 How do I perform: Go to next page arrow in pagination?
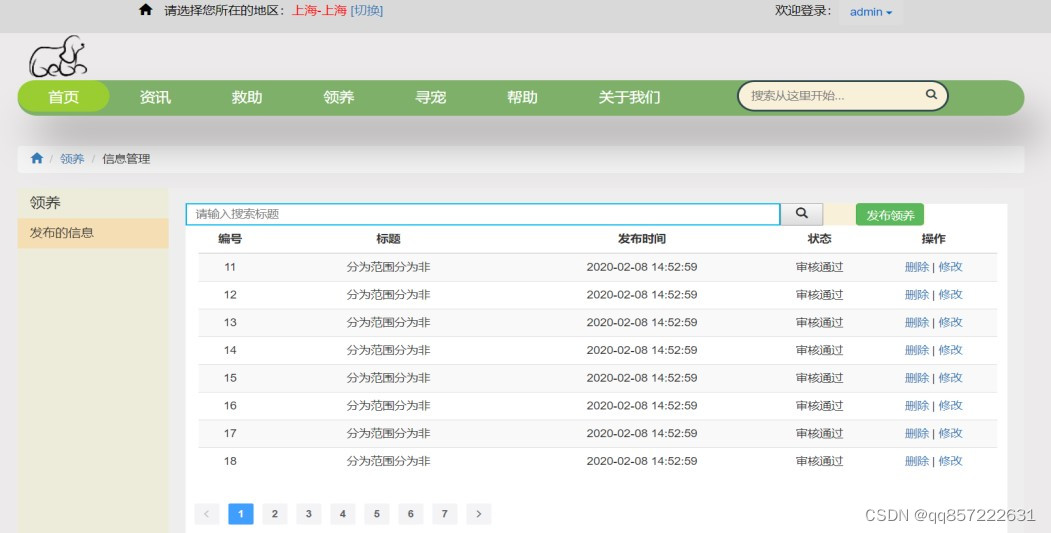click(479, 514)
